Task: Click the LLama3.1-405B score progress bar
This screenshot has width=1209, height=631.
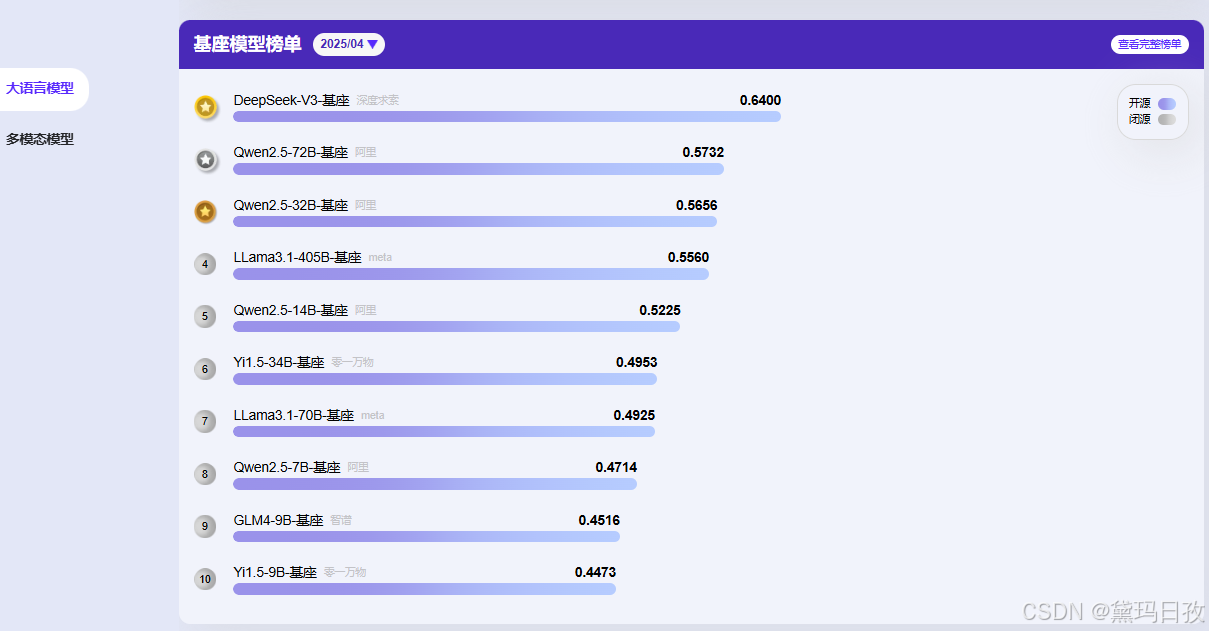Action: (471, 274)
